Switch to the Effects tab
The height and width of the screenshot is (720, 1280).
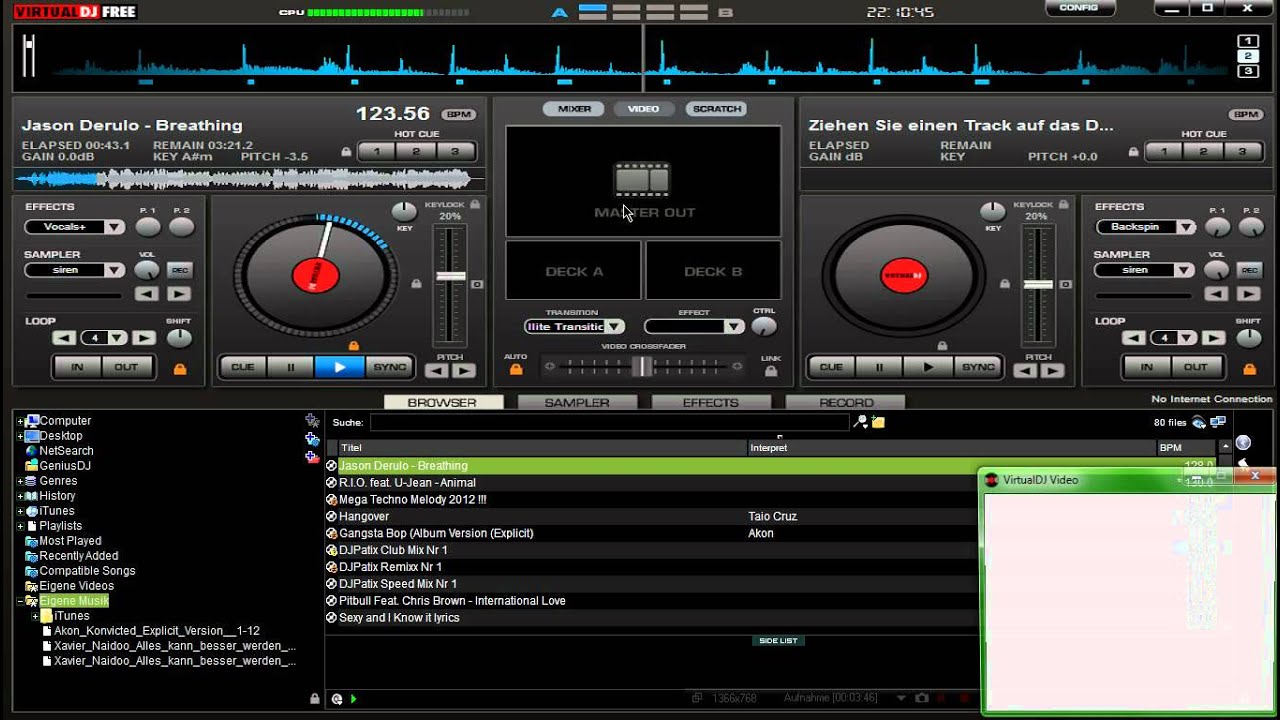click(x=710, y=402)
